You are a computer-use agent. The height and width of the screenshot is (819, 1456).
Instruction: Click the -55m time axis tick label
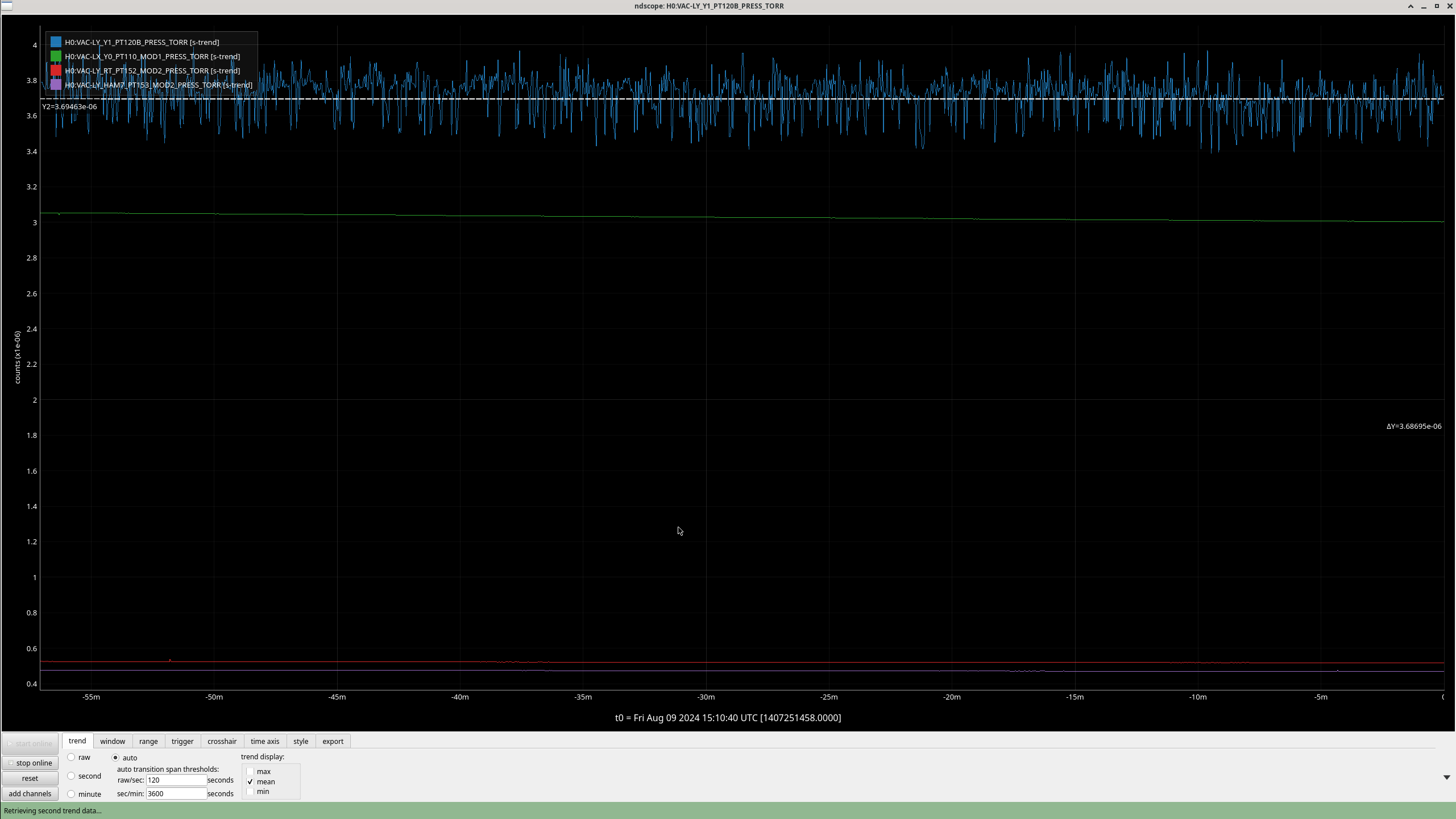[91, 697]
